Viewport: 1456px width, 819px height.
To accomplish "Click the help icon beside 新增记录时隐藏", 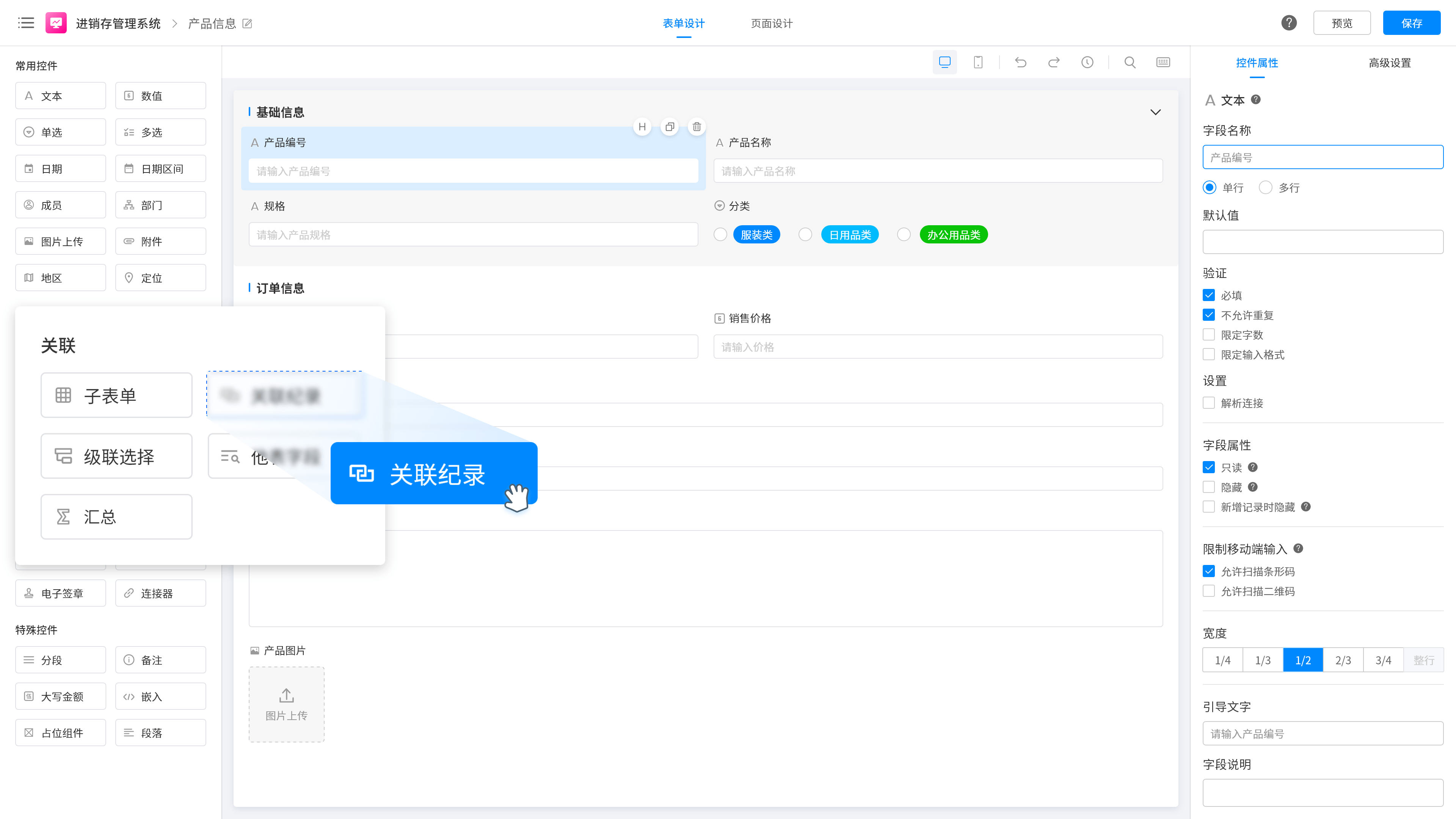I will pos(1305,507).
